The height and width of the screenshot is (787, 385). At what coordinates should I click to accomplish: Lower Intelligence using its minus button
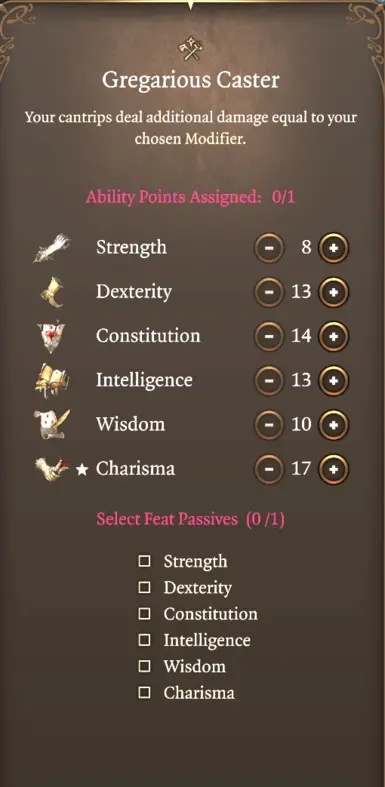point(270,381)
